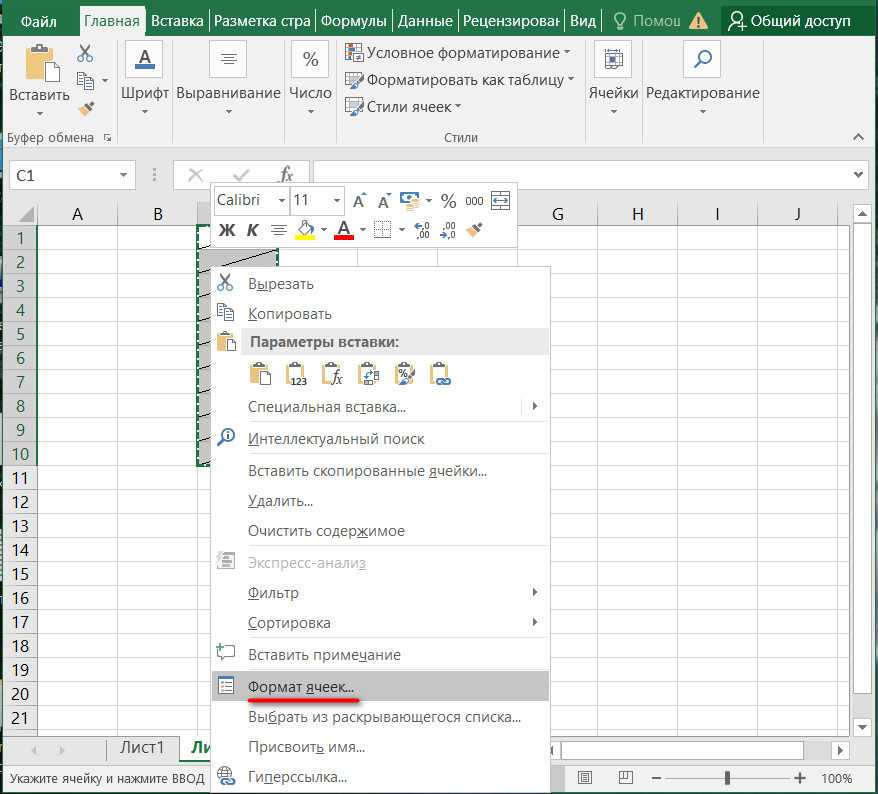This screenshot has height=794, width=878.
Task: Click the merge and center icon in the mini toolbar
Action: tap(500, 201)
